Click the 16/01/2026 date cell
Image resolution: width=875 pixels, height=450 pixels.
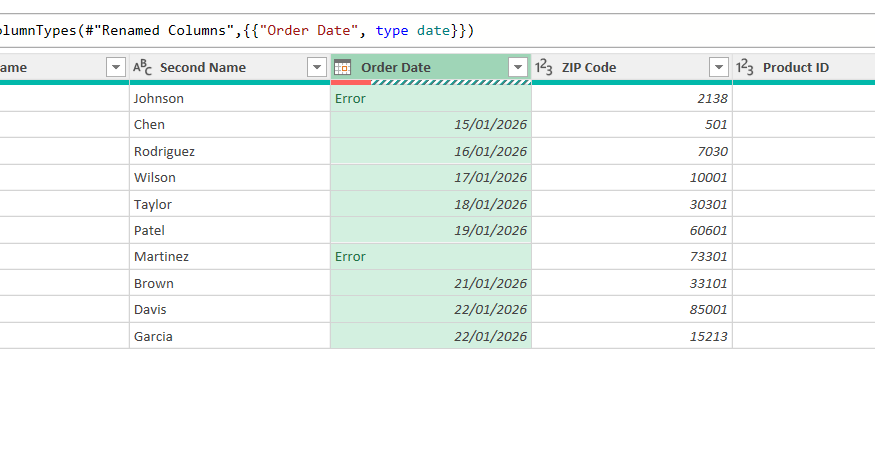(431, 151)
